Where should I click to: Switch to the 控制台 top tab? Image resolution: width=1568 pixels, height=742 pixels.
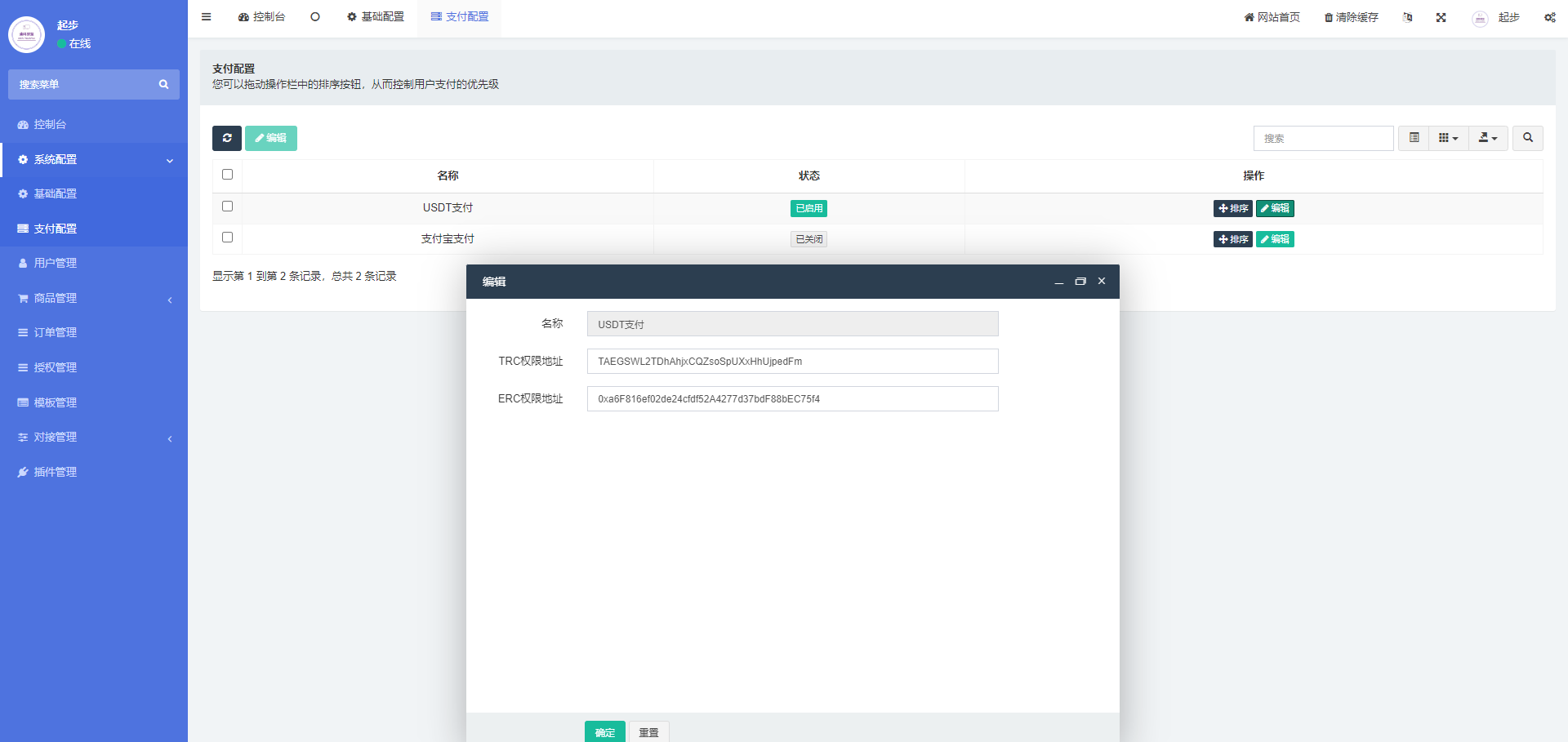point(261,17)
